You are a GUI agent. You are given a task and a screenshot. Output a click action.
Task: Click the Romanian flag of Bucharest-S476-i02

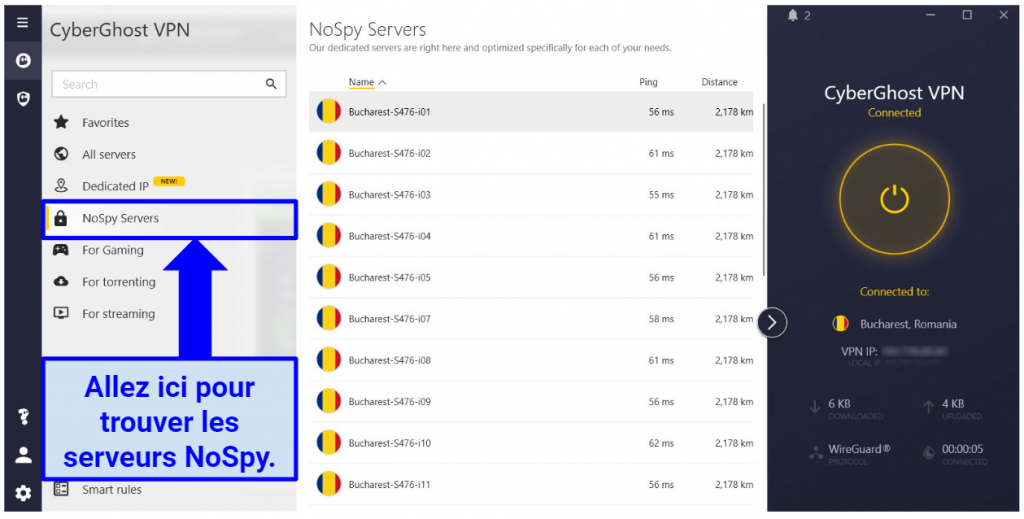328,153
